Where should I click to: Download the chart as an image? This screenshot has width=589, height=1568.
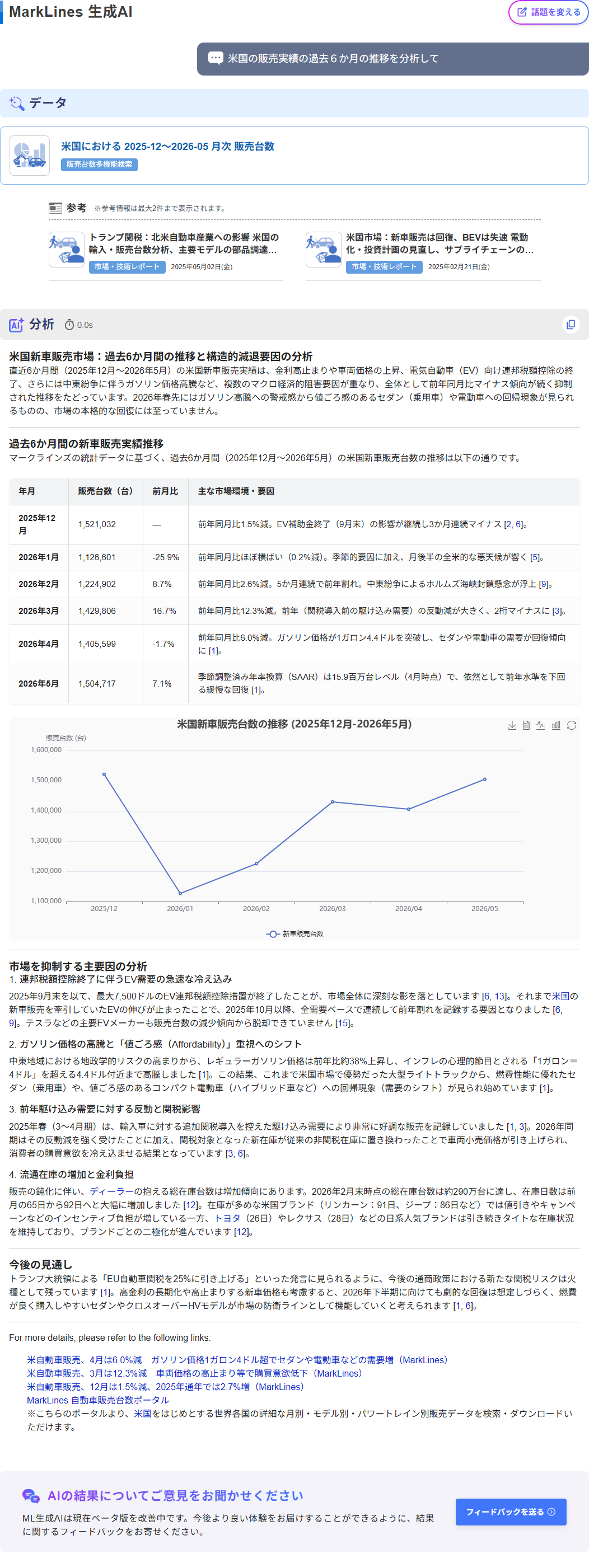512,725
